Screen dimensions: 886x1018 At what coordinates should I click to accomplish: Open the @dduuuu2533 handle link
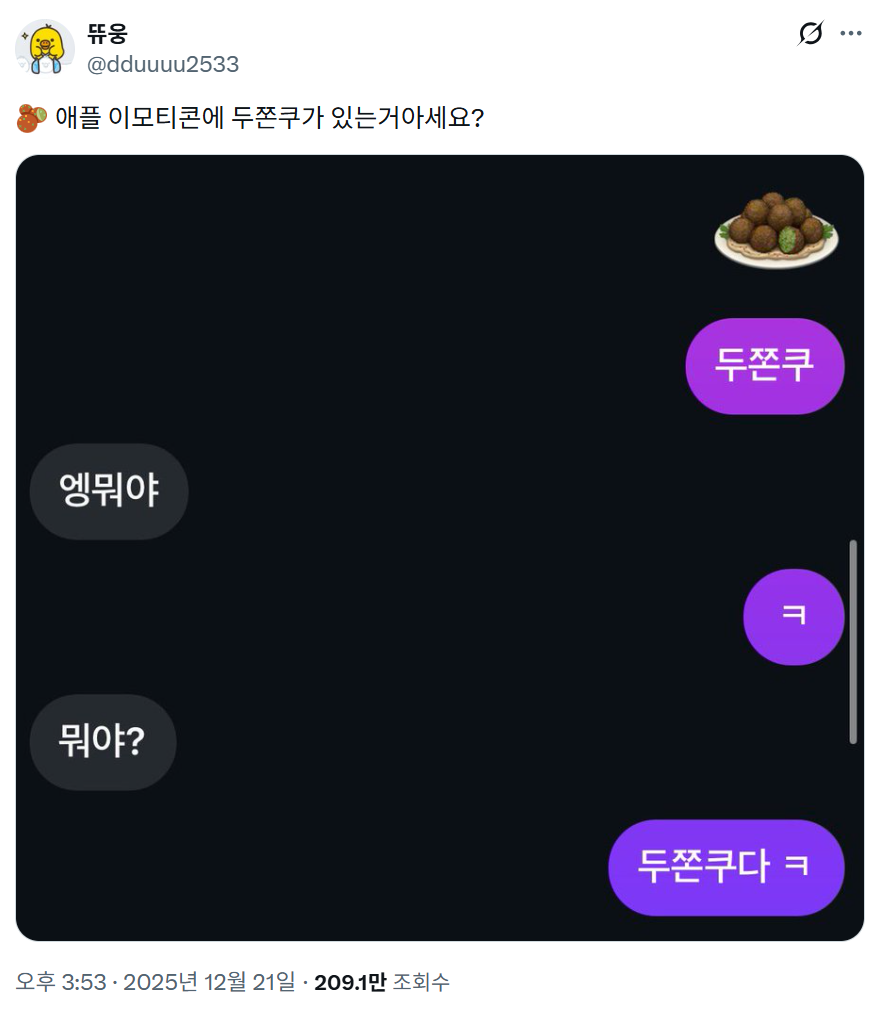[x=163, y=65]
